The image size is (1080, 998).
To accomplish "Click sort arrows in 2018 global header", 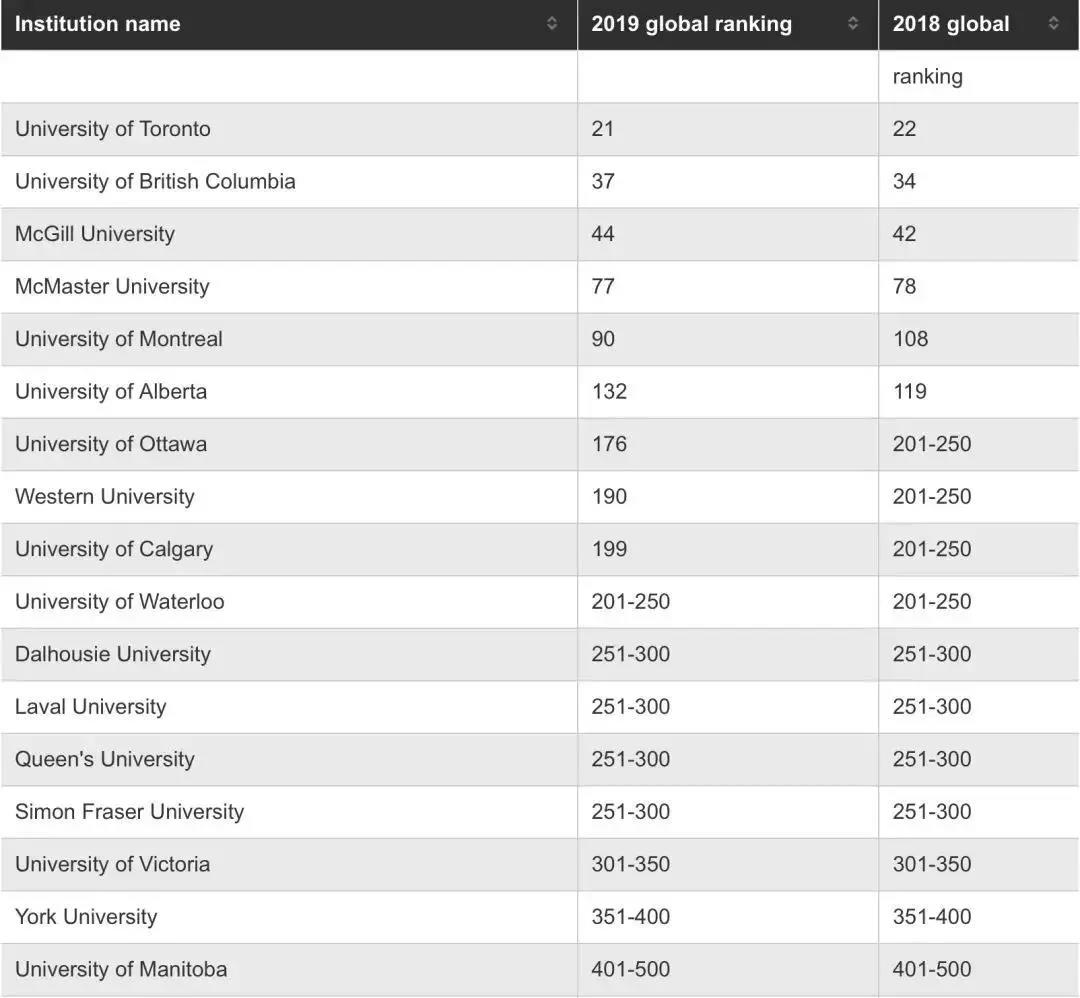I will (1053, 23).
